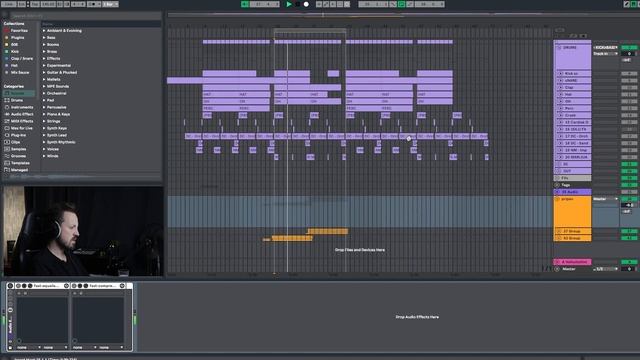The image size is (640, 360).
Task: Select the Master track header
Action: pyautogui.click(x=572, y=269)
